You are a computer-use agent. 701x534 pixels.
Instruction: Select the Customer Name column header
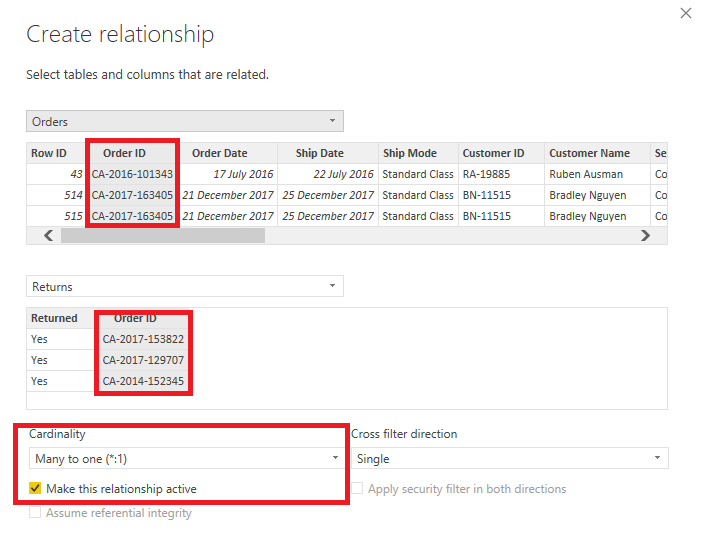(x=589, y=153)
